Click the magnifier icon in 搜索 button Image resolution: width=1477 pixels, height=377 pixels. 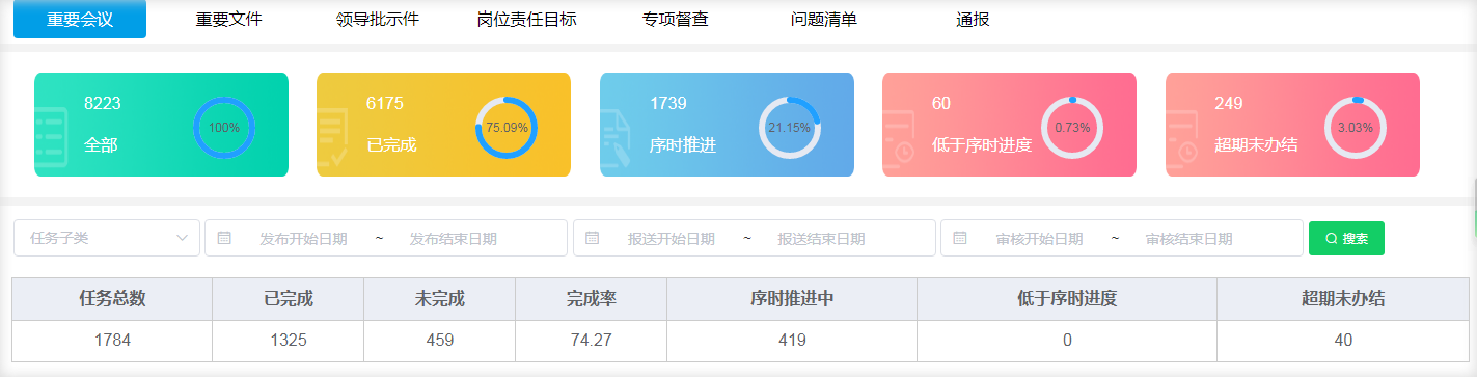(x=1331, y=239)
